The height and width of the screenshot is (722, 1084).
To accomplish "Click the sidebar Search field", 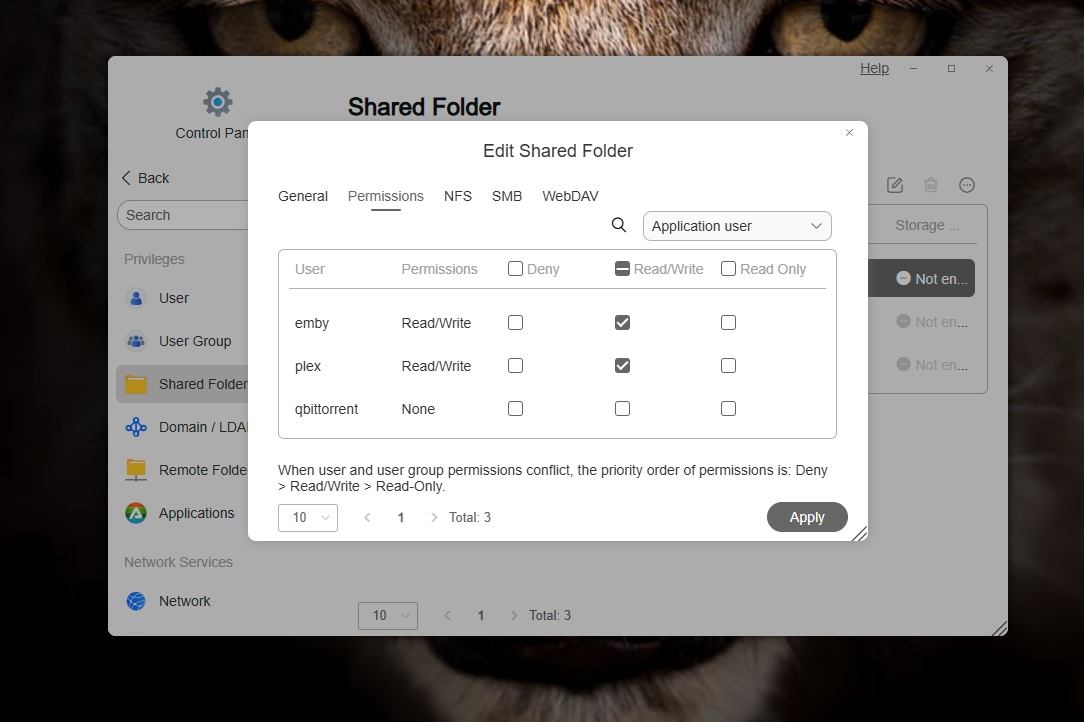I will point(183,215).
